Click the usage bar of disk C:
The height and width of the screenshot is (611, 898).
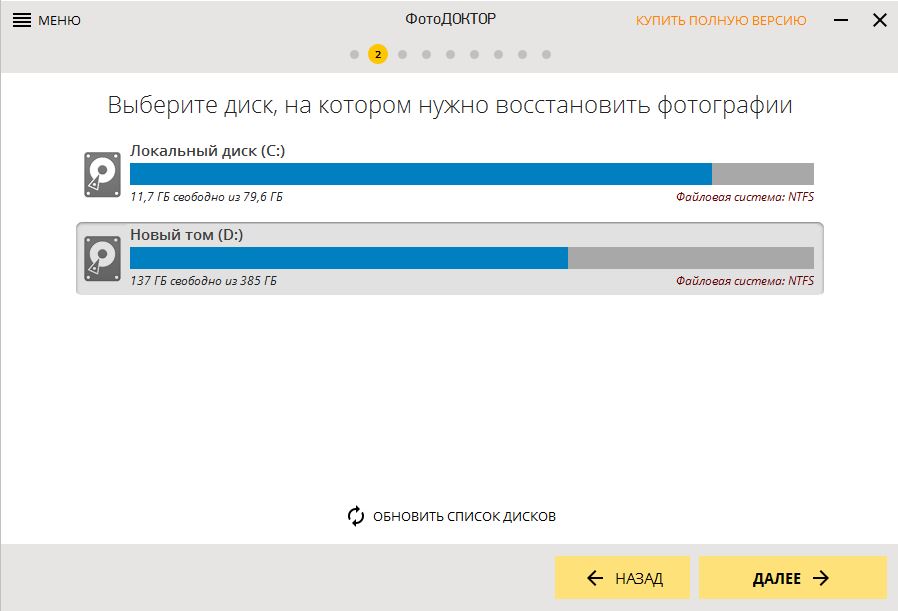tap(472, 174)
